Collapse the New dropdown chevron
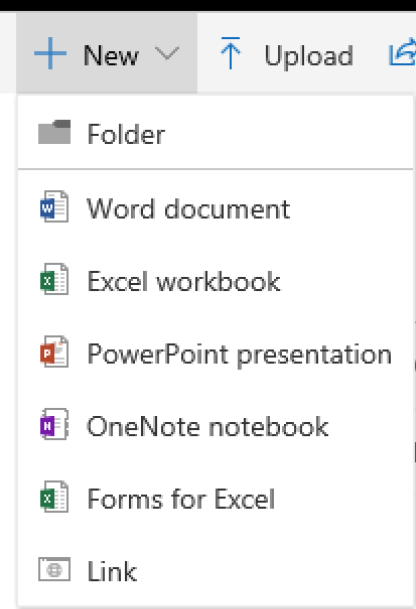416x609 pixels. click(x=167, y=53)
